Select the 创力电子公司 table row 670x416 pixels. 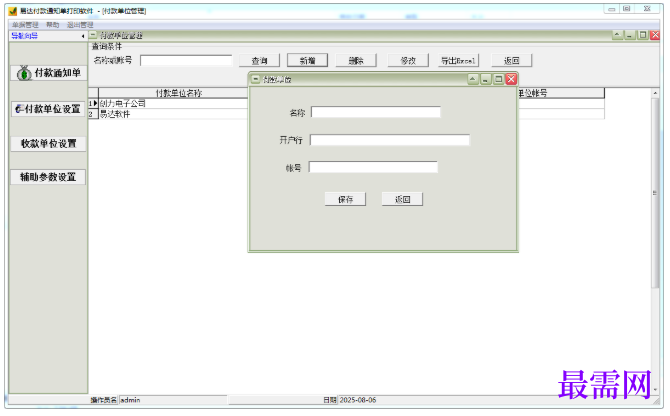coord(346,103)
